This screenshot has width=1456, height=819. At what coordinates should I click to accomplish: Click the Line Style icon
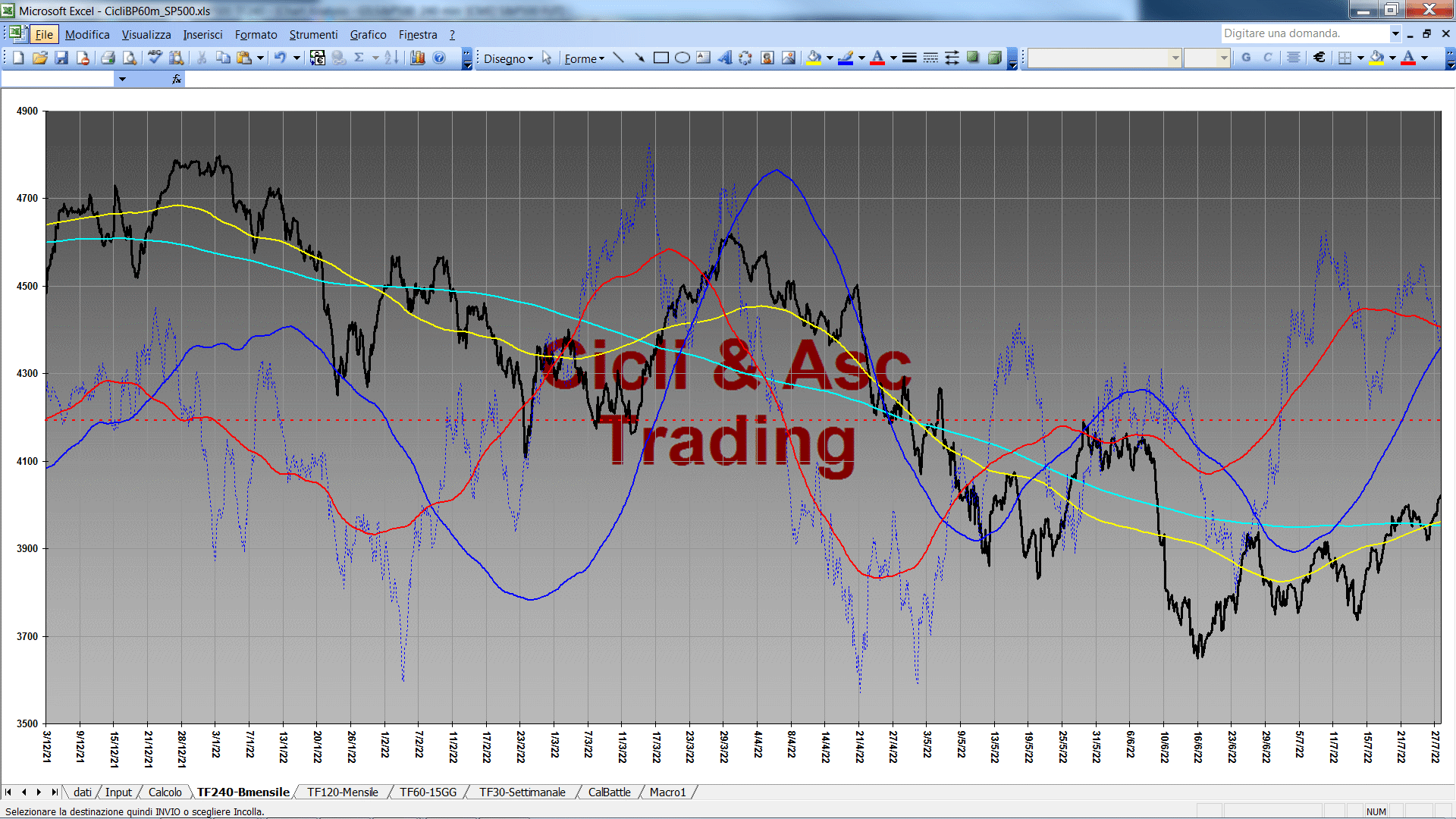click(909, 58)
